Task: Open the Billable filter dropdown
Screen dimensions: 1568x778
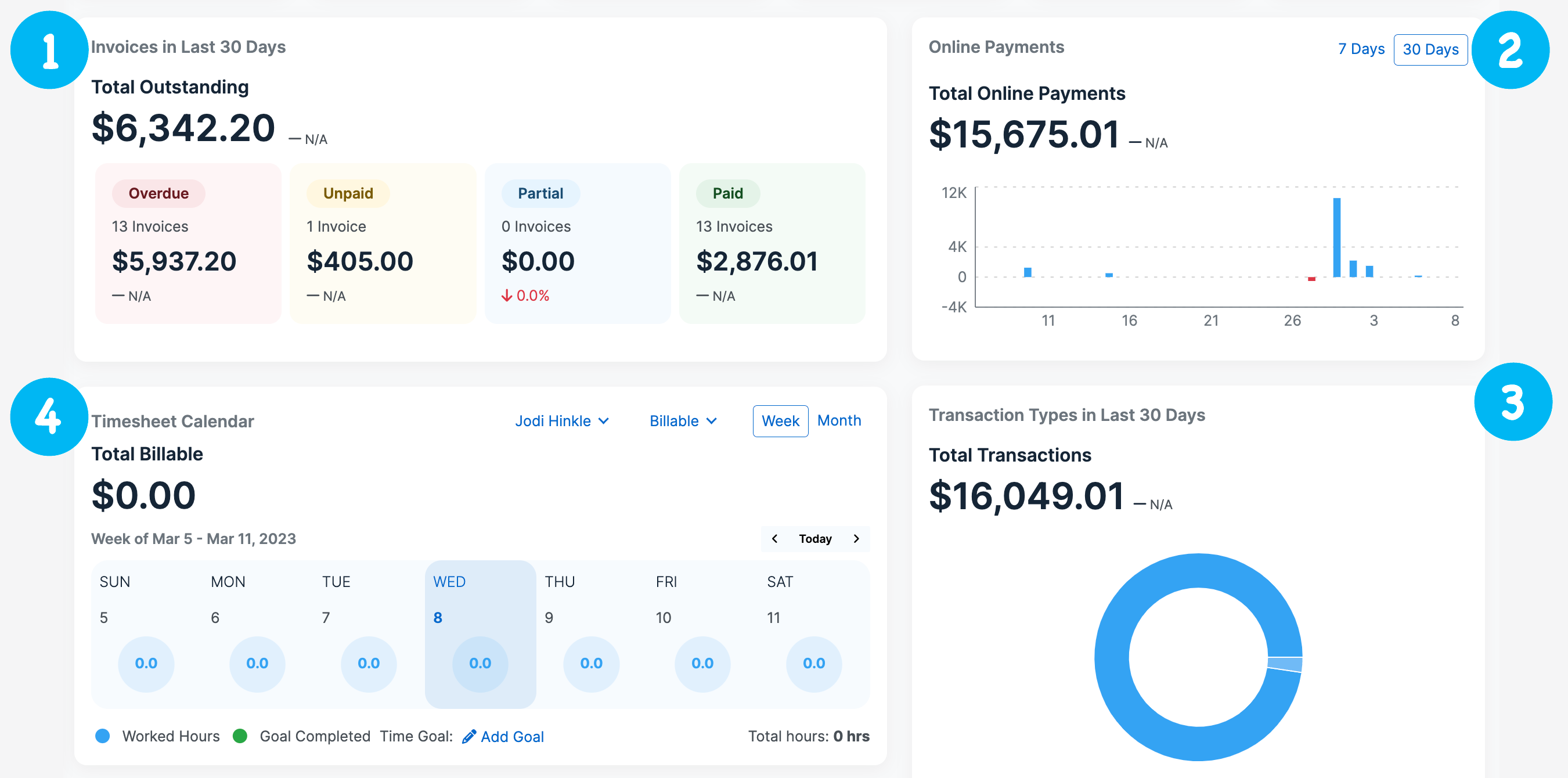Action: pyautogui.click(x=682, y=420)
